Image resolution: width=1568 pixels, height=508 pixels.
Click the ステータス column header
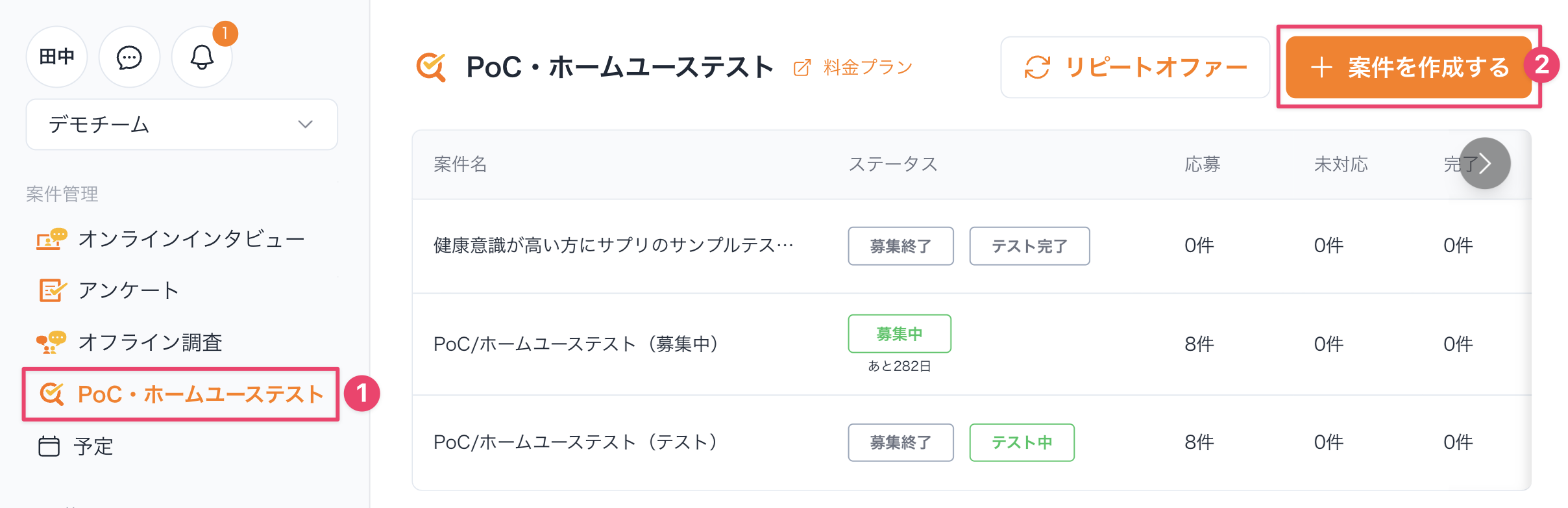tap(893, 164)
